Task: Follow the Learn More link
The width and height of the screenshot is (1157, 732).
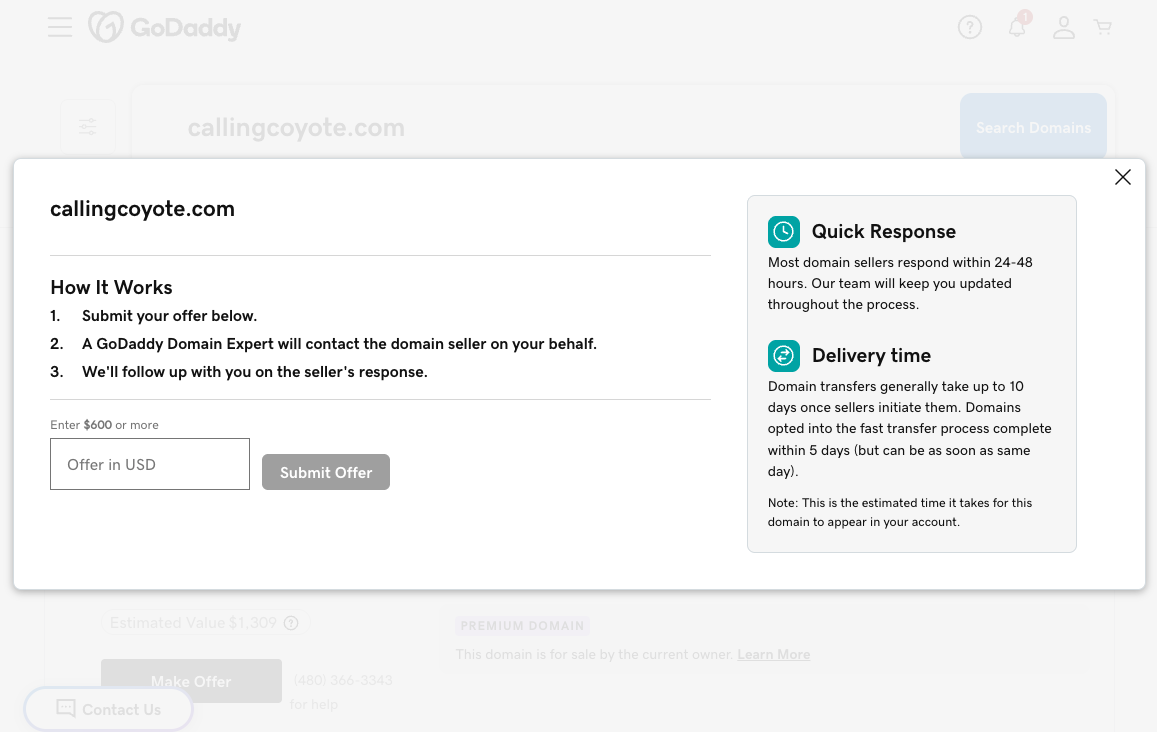Action: pyautogui.click(x=773, y=654)
